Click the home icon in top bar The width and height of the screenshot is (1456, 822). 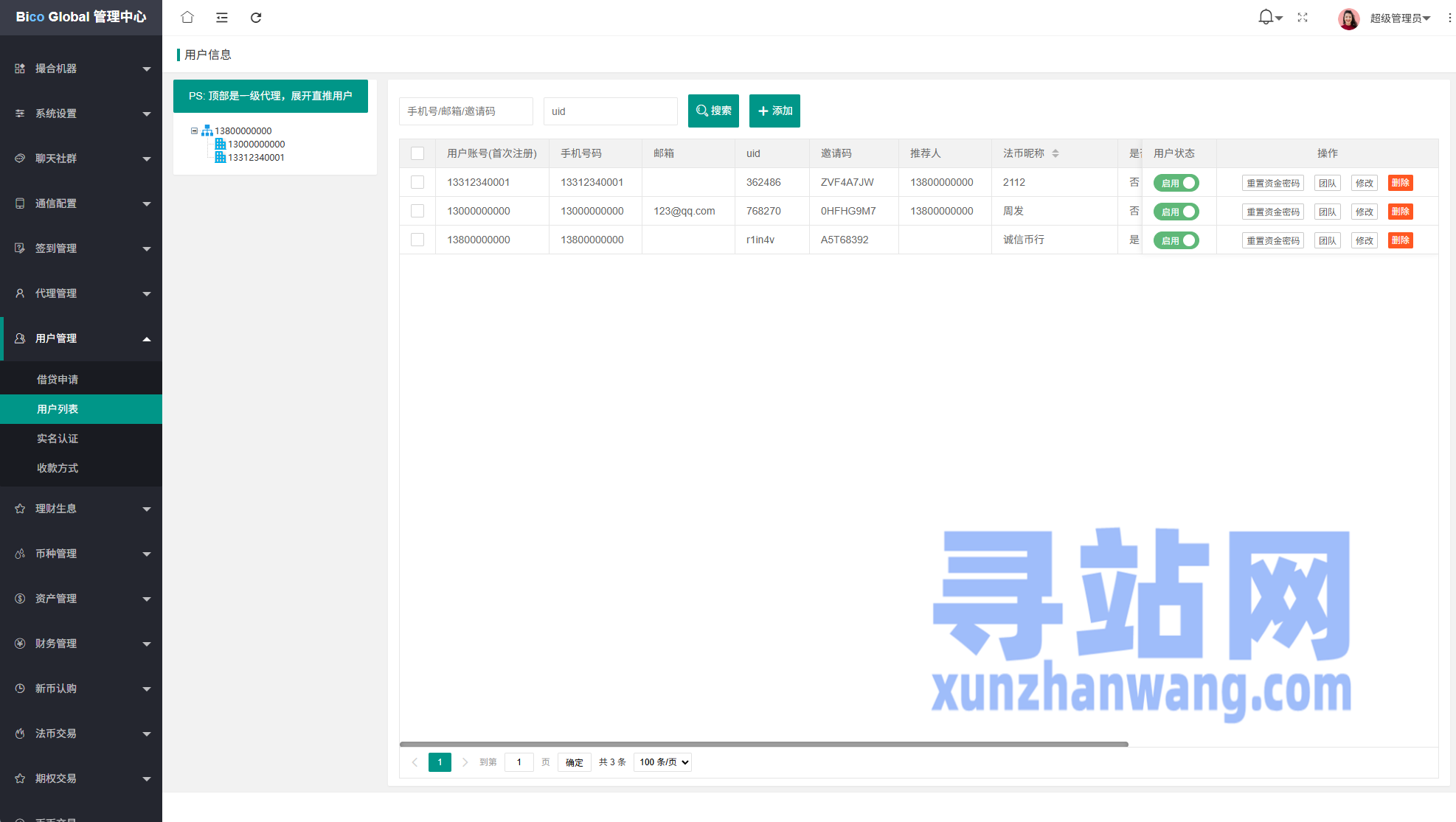(187, 17)
